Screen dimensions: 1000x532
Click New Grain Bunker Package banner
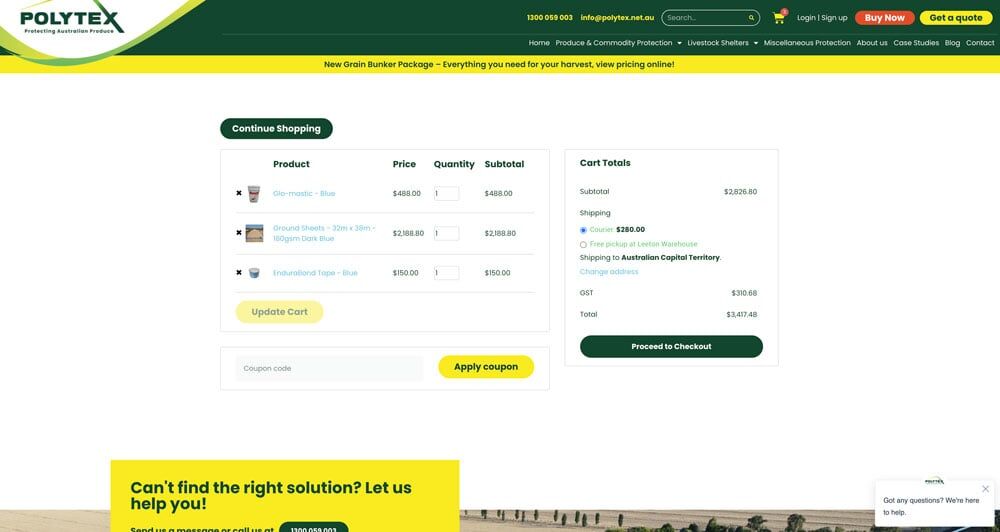click(499, 64)
